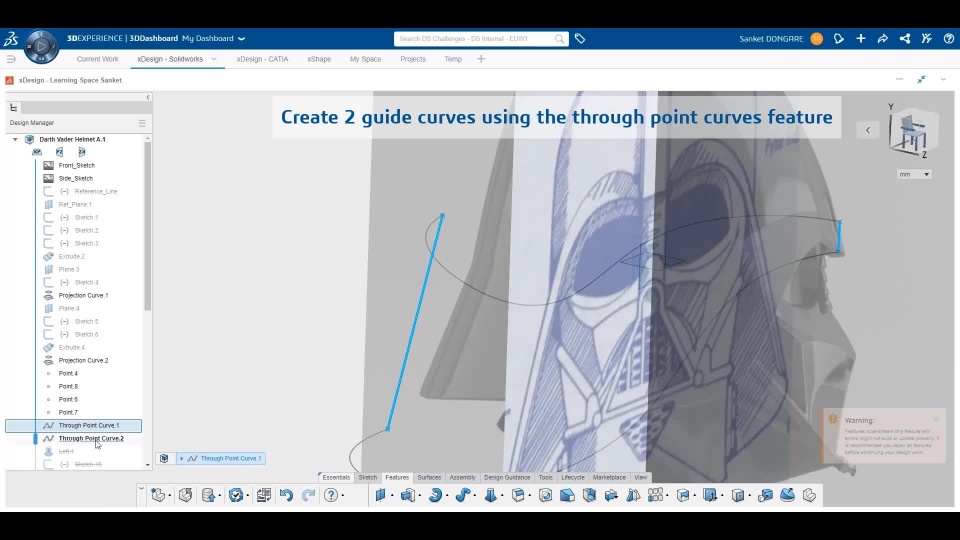Toggle the Sketch.4 box in tree

click(48, 282)
